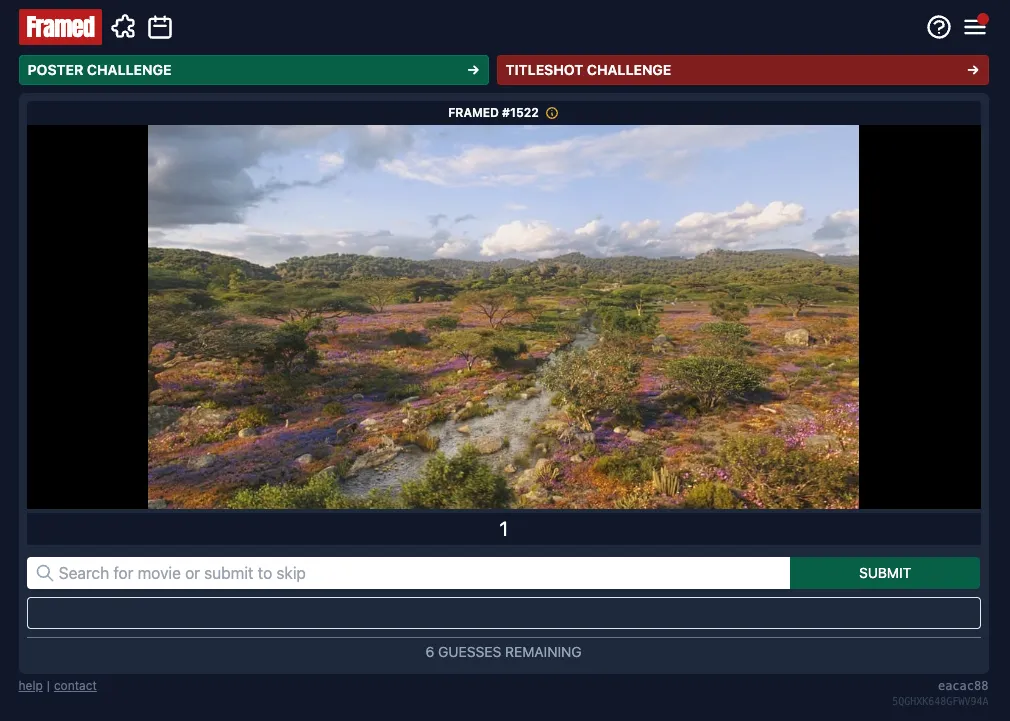Click the movie frame image
This screenshot has width=1010, height=721.
[503, 317]
